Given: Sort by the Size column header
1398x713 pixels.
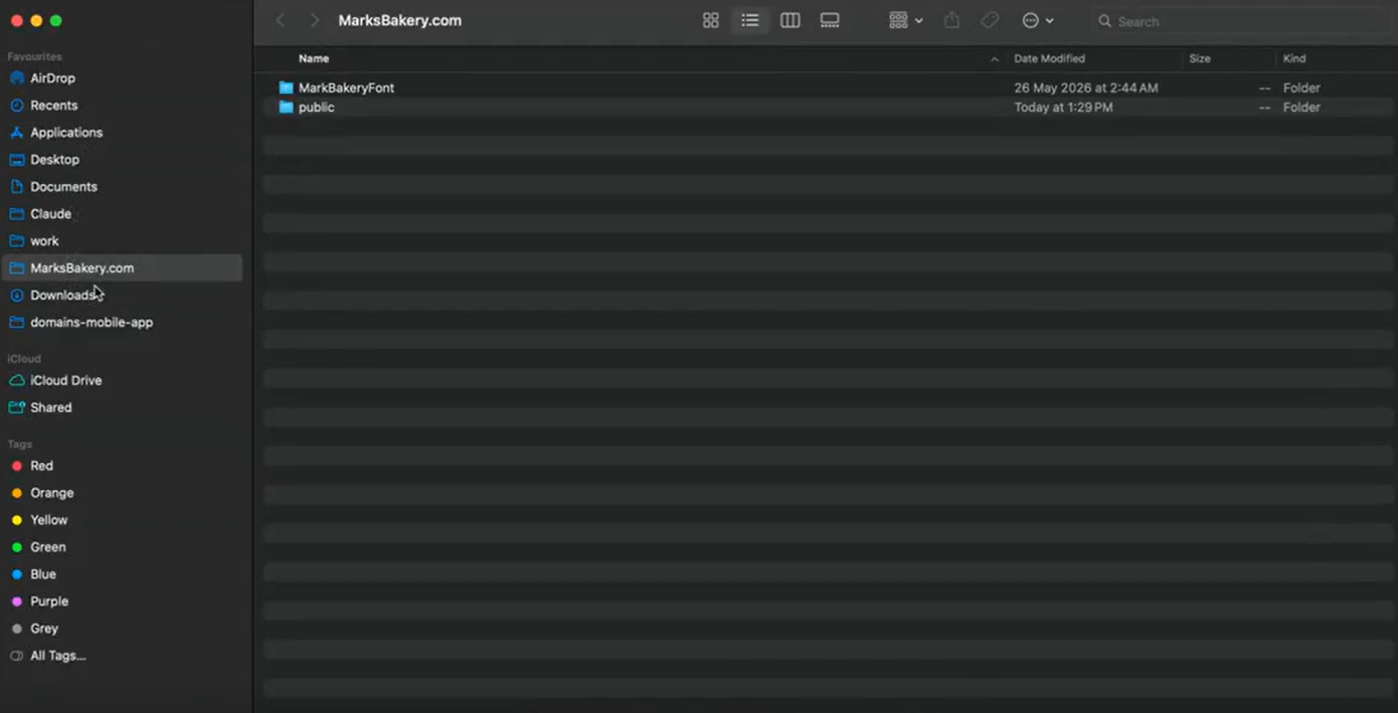Looking at the screenshot, I should click(x=1200, y=59).
